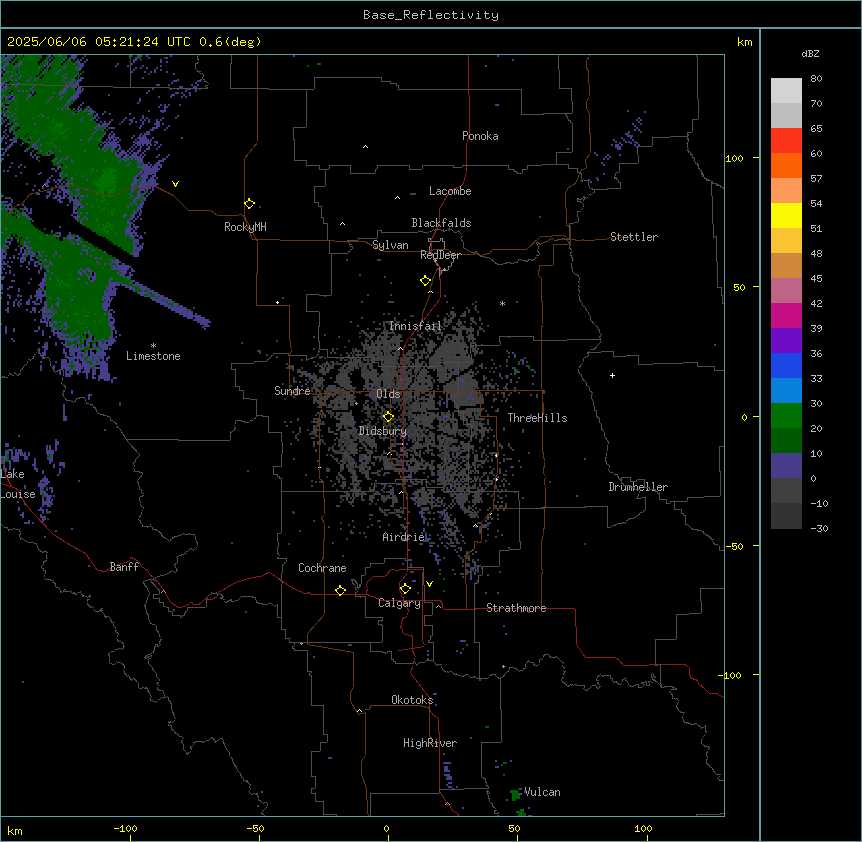Image resolution: width=862 pixels, height=842 pixels.
Task: Click the Cochrane town label
Action: click(x=322, y=568)
